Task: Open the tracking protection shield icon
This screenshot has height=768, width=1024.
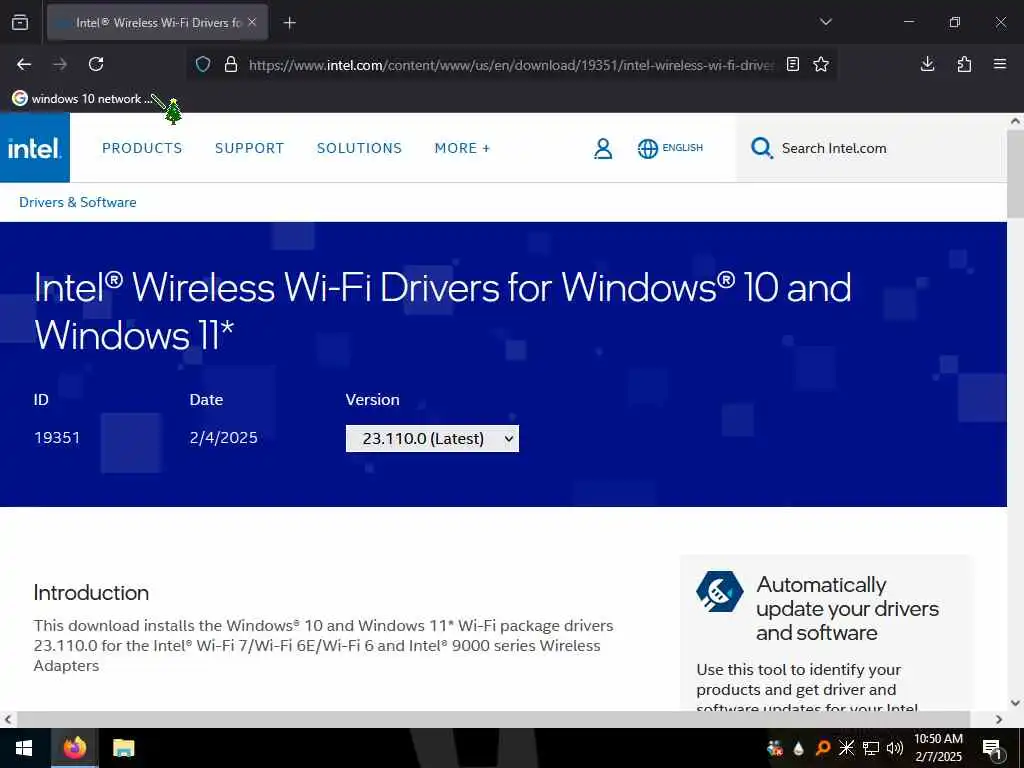Action: click(203, 64)
